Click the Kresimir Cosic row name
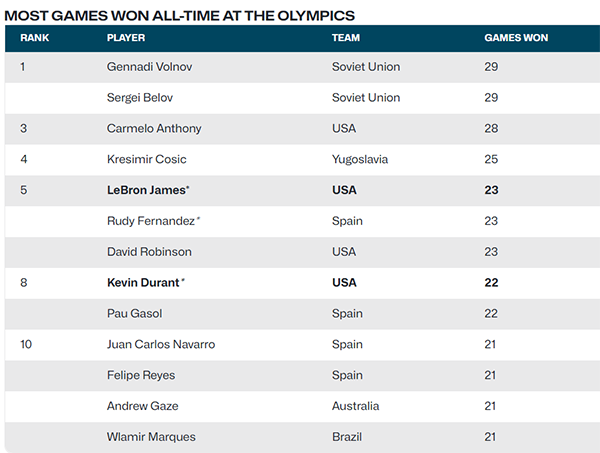This screenshot has width=600, height=453. point(147,159)
